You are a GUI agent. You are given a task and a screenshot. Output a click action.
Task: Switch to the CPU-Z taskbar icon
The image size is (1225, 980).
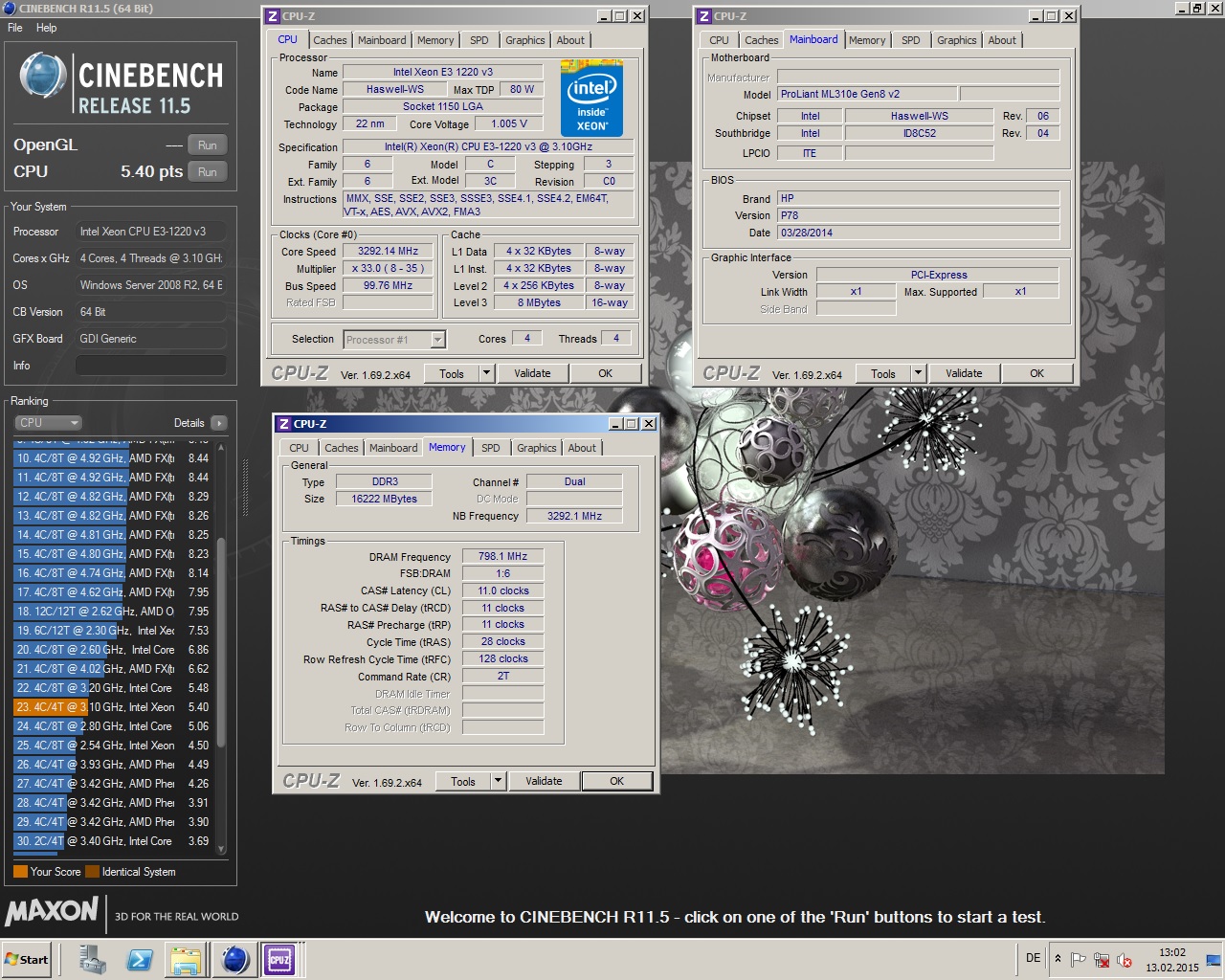pyautogui.click(x=279, y=959)
